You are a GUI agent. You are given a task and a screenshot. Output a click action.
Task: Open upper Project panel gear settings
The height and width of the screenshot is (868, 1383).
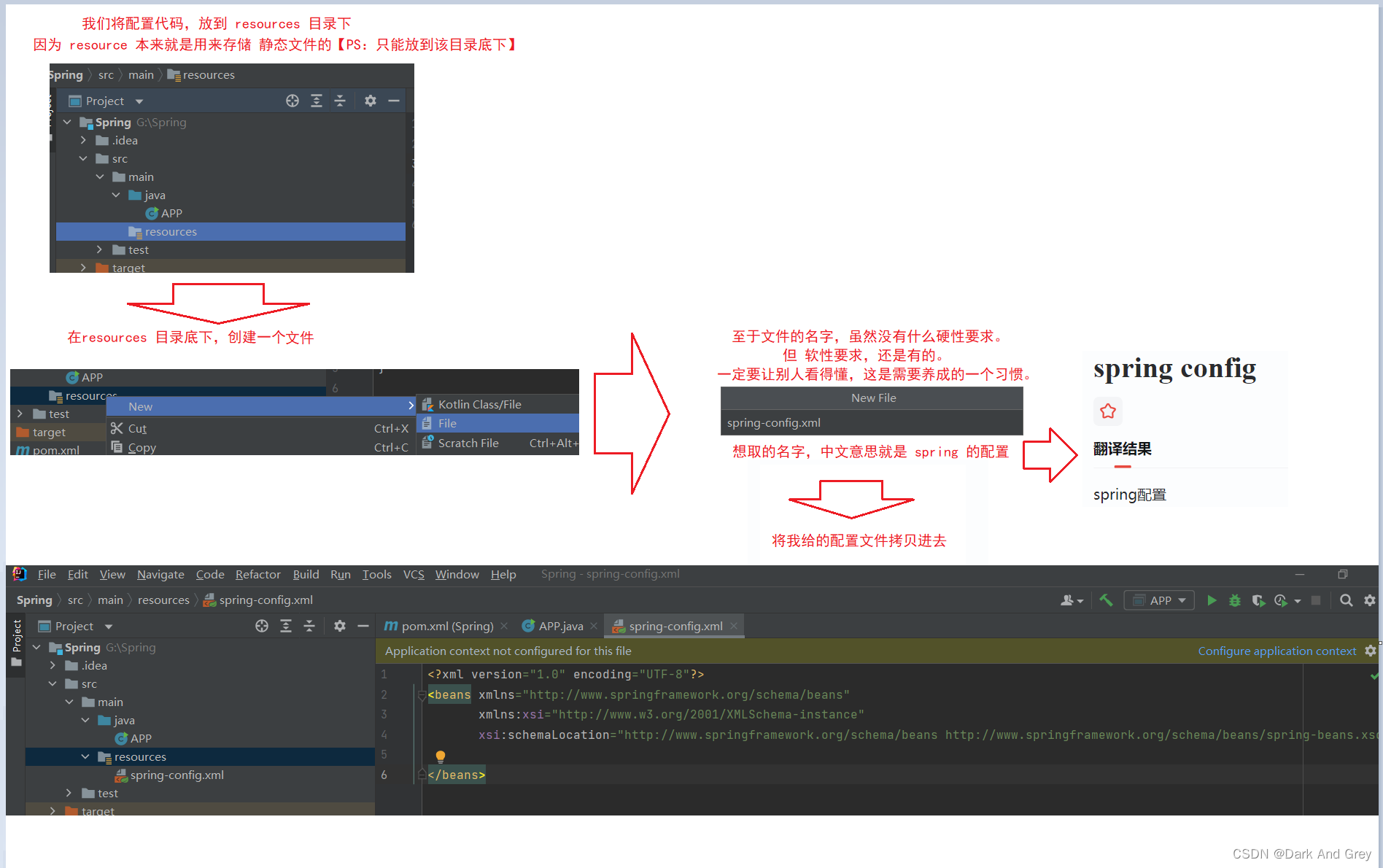[x=371, y=101]
